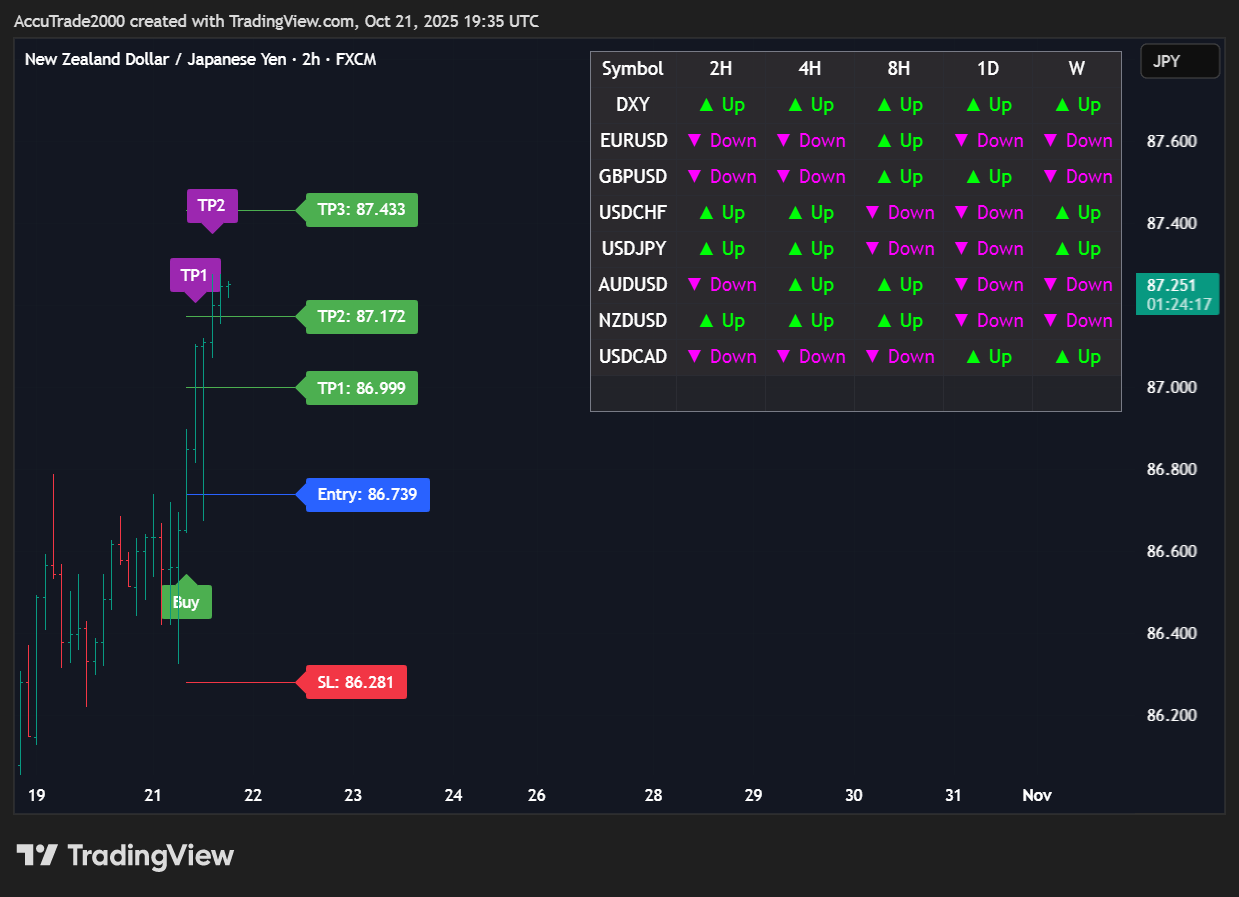The width and height of the screenshot is (1239, 897).
Task: Click the 87.600 level on price scale
Action: point(1171,141)
